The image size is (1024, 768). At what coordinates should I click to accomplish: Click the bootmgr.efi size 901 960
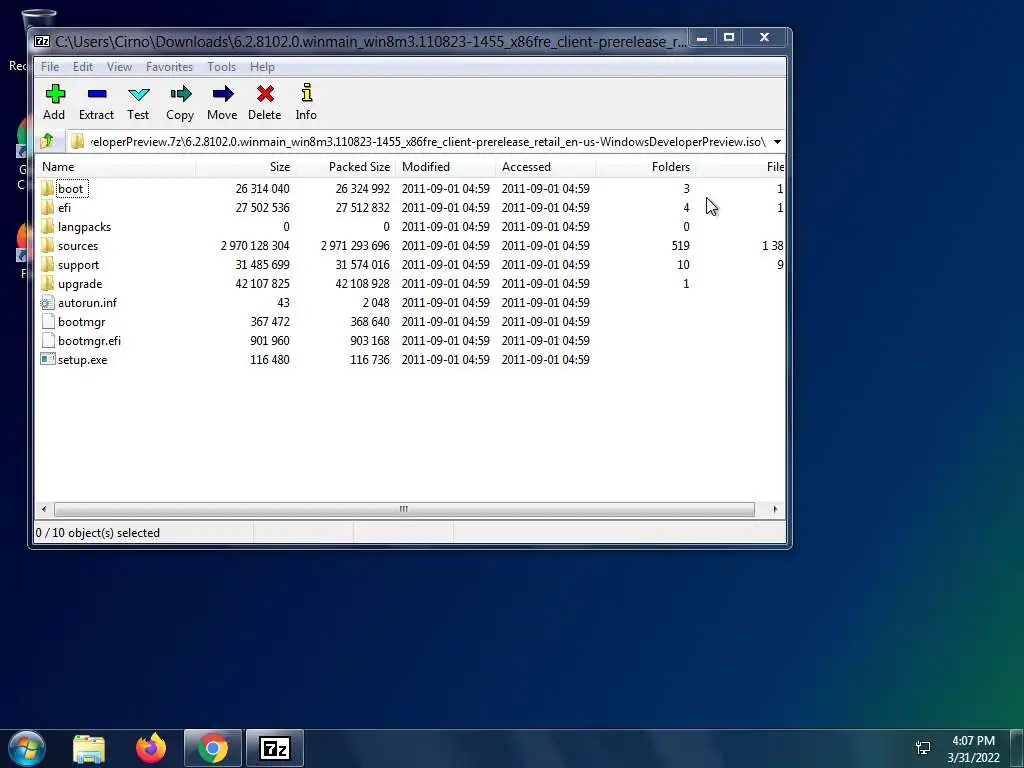point(270,341)
